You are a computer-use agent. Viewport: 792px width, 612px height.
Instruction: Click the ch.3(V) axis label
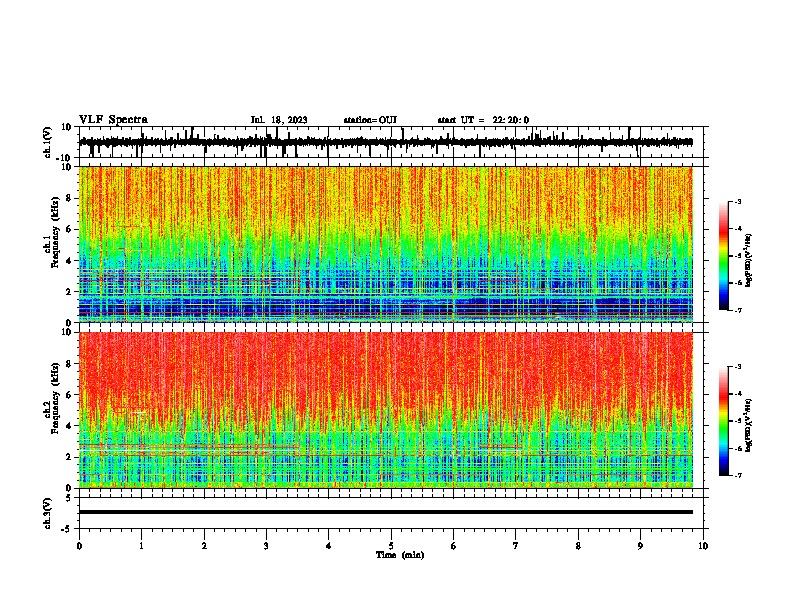[x=48, y=513]
